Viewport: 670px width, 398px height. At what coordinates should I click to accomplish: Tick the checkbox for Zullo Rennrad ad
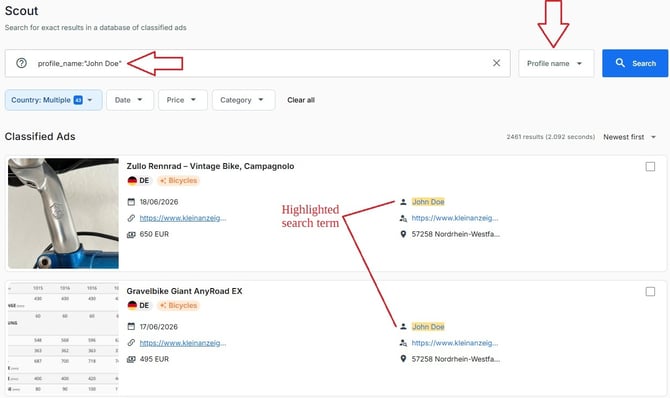point(650,167)
